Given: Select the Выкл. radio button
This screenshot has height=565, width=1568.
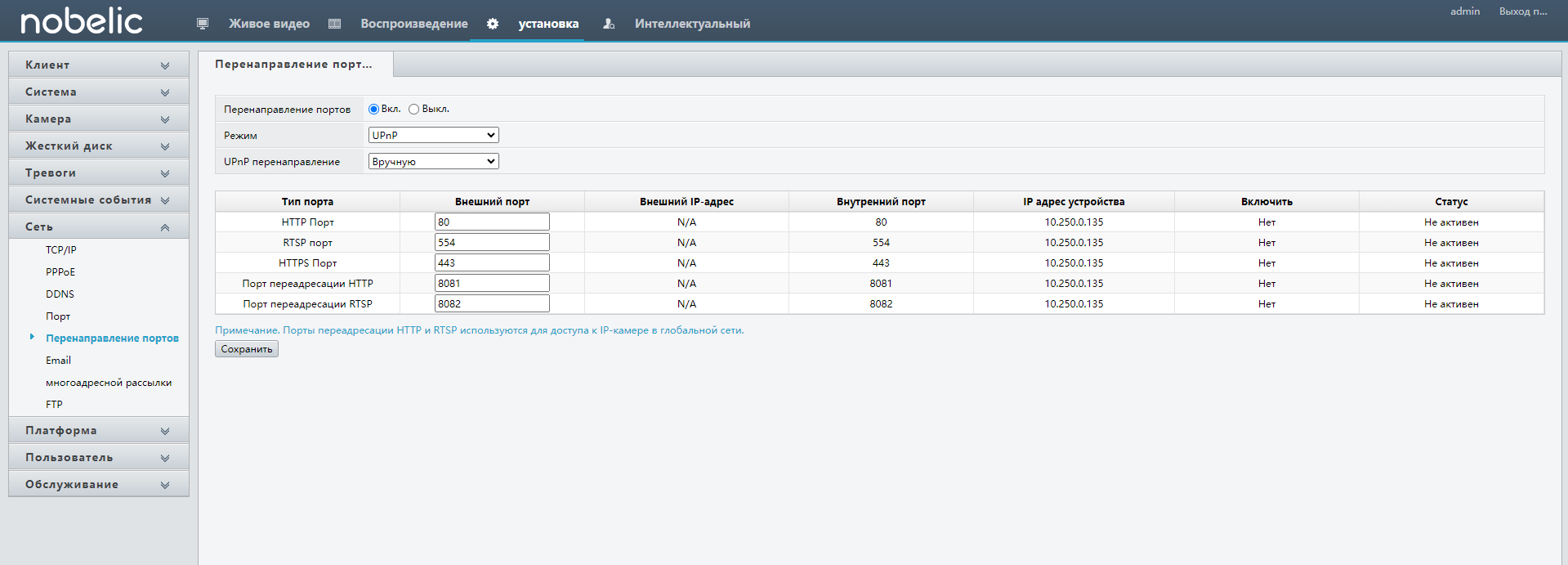Looking at the screenshot, I should (414, 109).
